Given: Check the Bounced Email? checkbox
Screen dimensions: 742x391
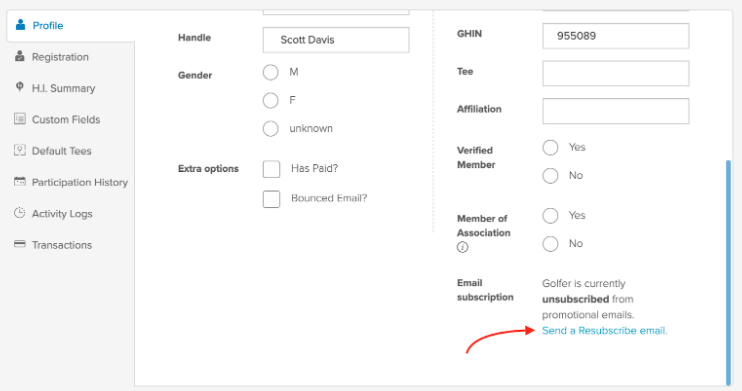Looking at the screenshot, I should point(271,199).
